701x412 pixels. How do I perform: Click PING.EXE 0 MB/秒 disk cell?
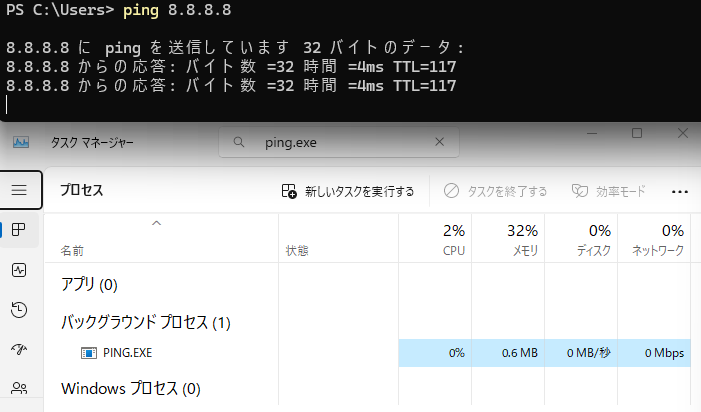point(581,353)
